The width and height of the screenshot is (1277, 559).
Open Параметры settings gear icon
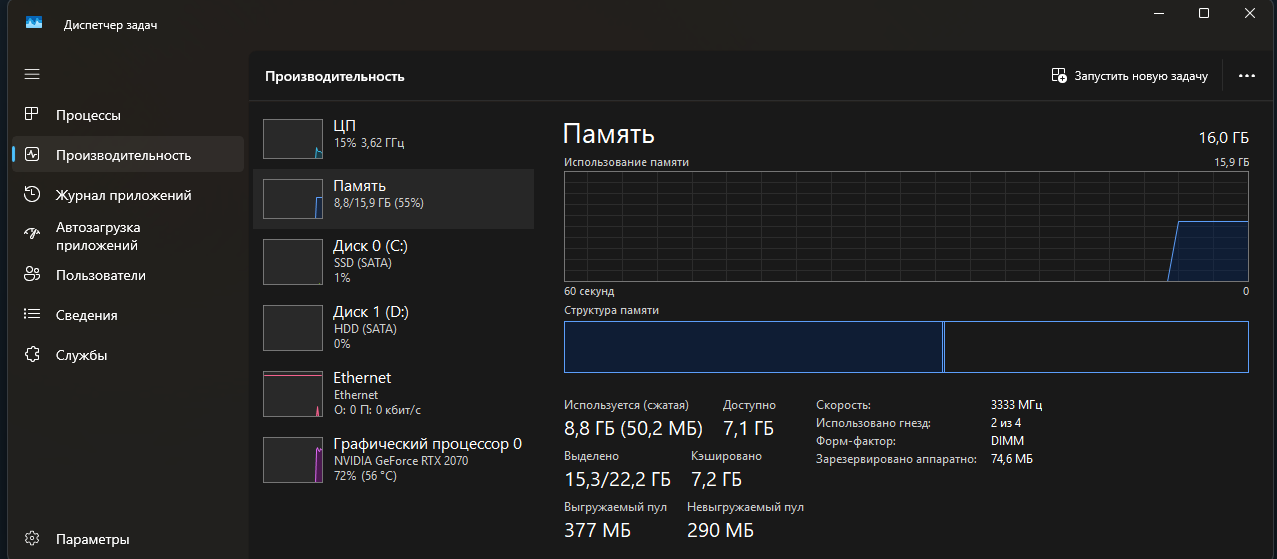[x=32, y=539]
